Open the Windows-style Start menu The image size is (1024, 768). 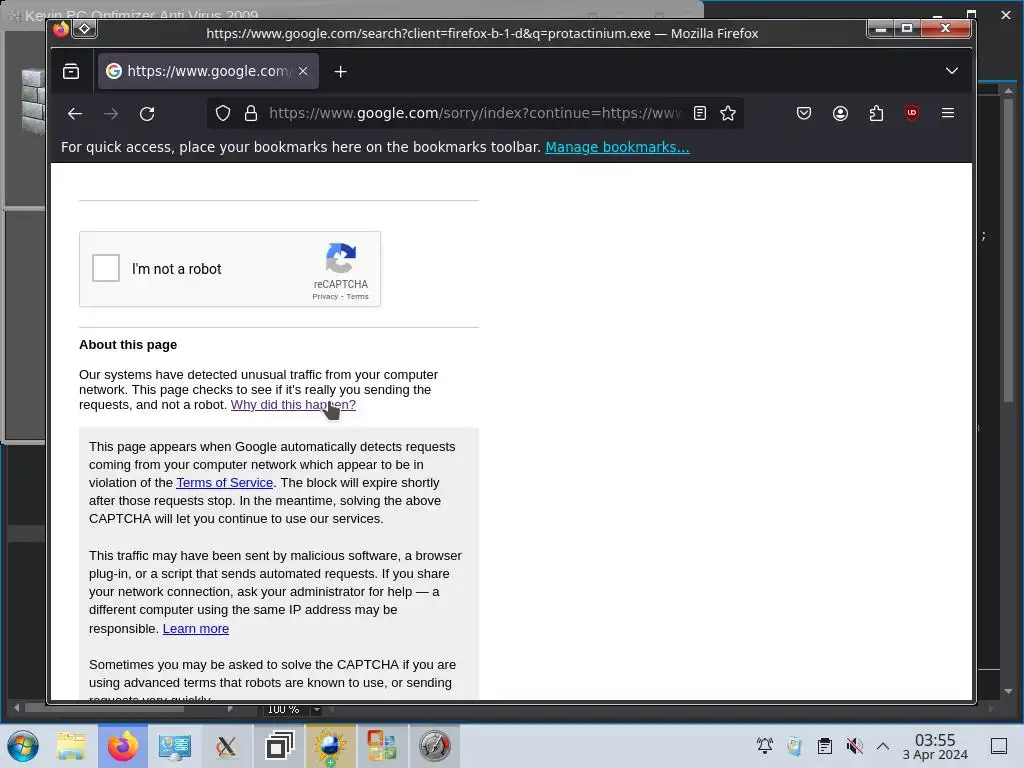click(x=23, y=746)
